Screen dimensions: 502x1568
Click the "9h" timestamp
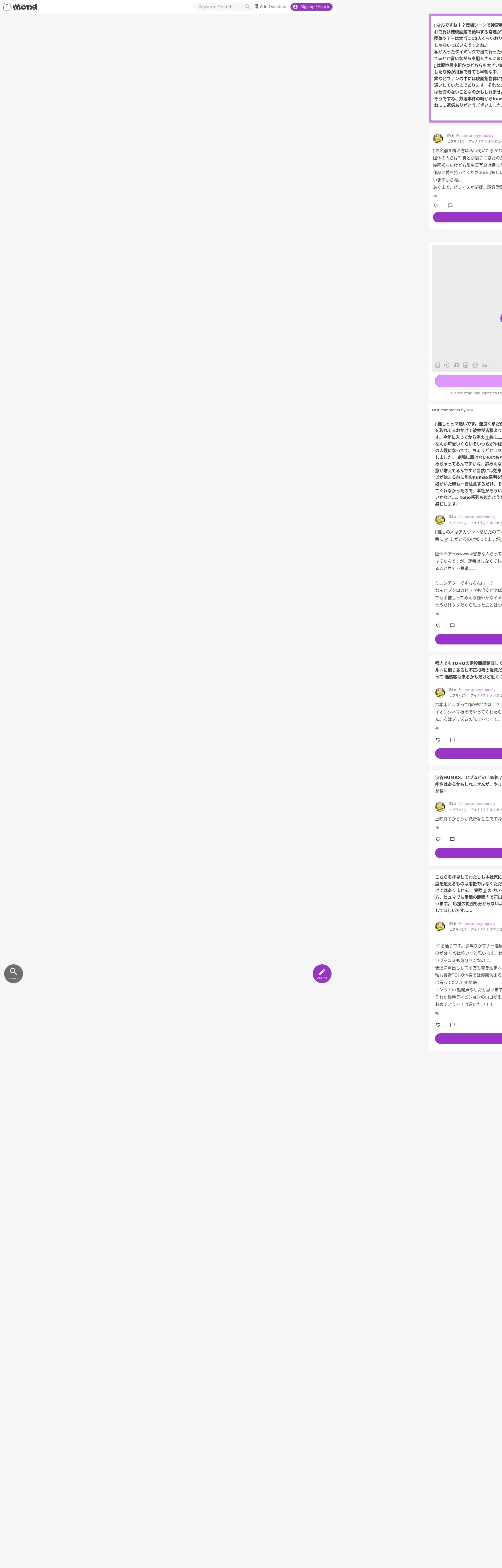[437, 1013]
